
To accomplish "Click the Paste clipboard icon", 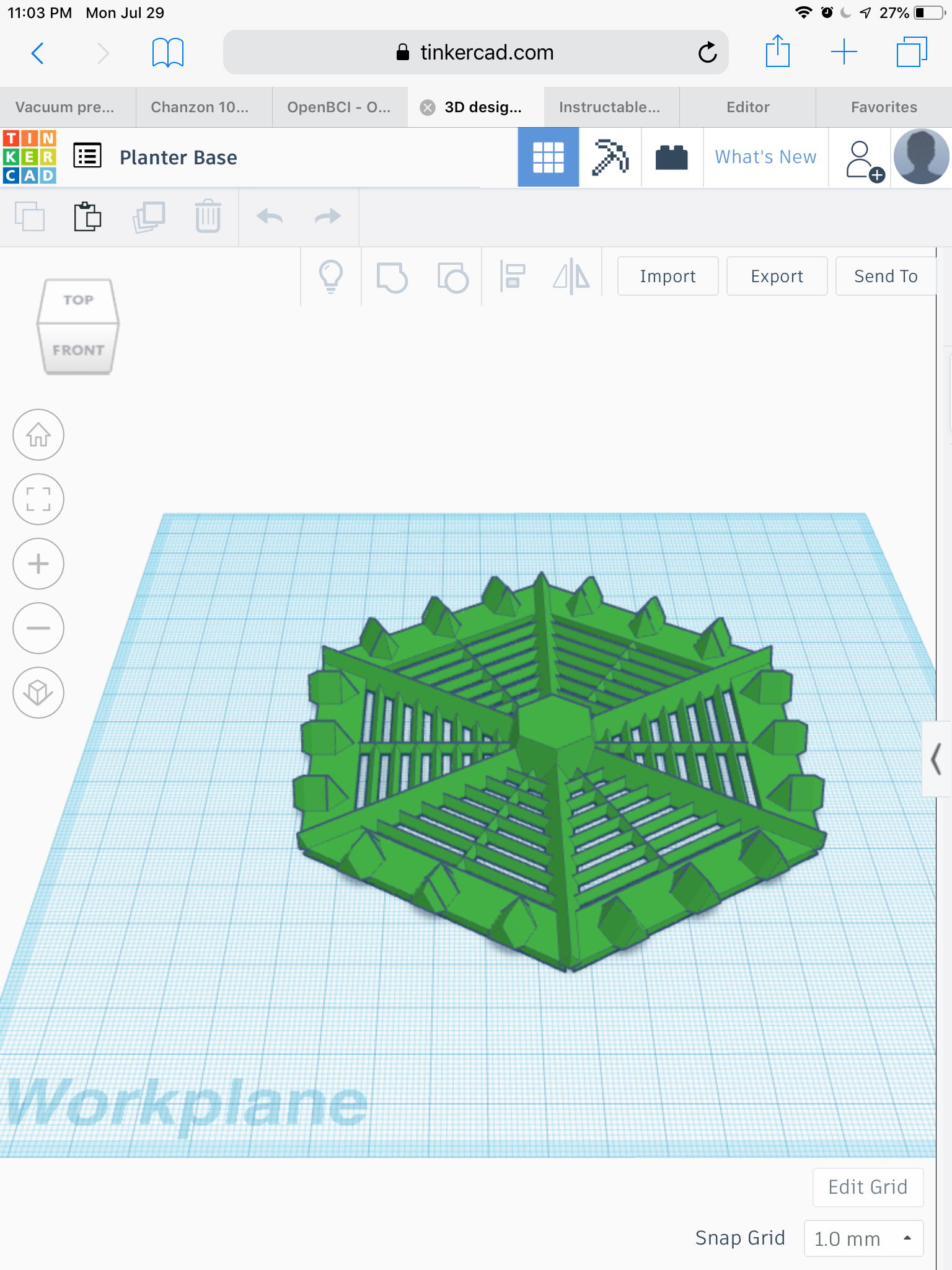I will 87,216.
